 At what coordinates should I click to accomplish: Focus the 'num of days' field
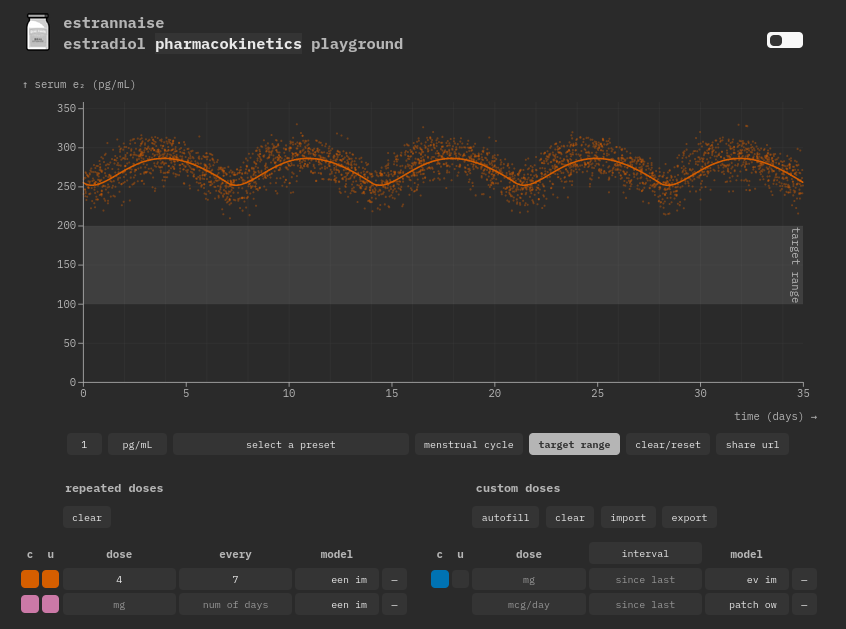235,605
